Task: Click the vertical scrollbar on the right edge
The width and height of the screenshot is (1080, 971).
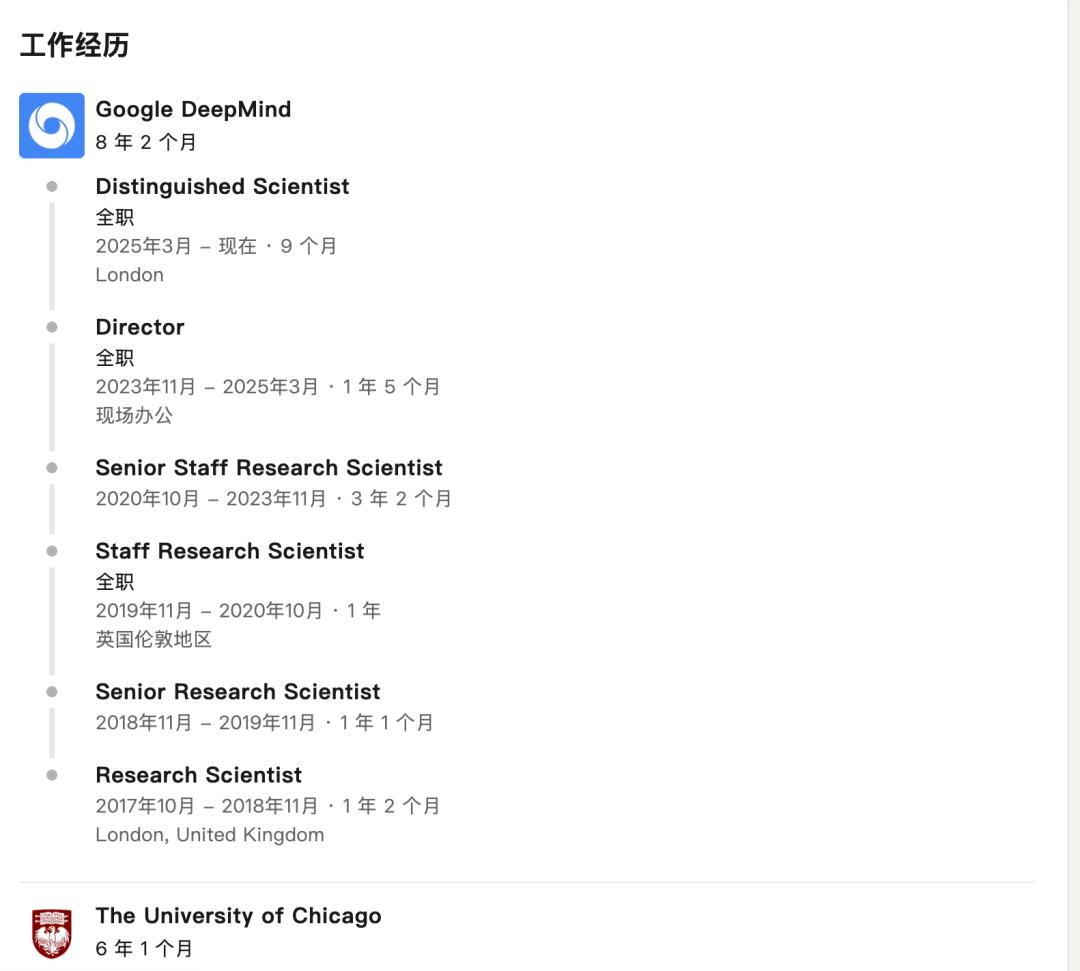Action: pyautogui.click(x=1074, y=485)
